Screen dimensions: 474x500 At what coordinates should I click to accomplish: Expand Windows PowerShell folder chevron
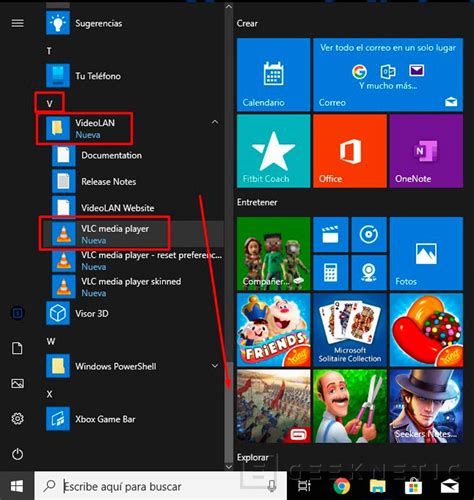coord(215,366)
